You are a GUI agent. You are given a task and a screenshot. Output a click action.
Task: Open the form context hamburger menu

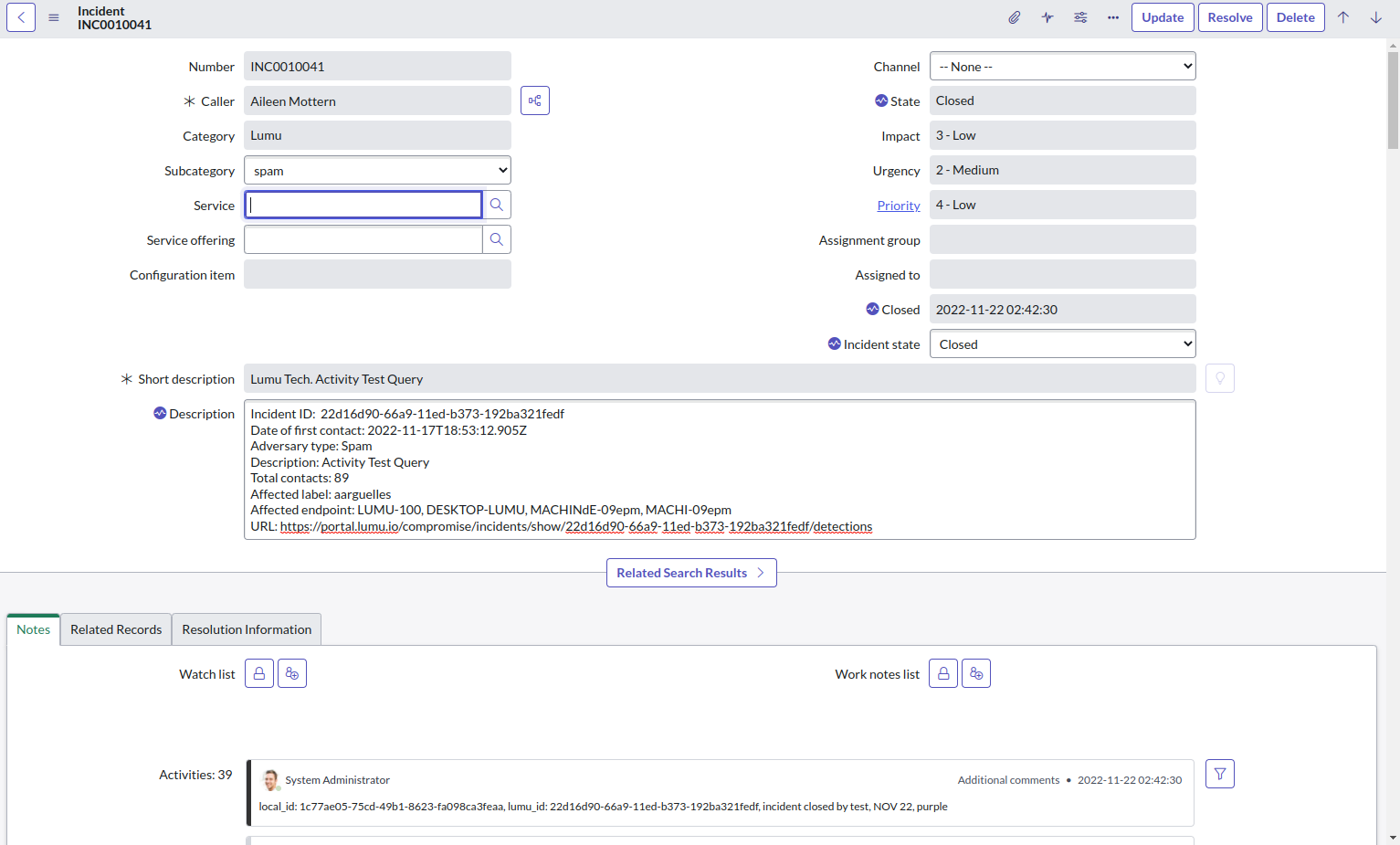54,17
